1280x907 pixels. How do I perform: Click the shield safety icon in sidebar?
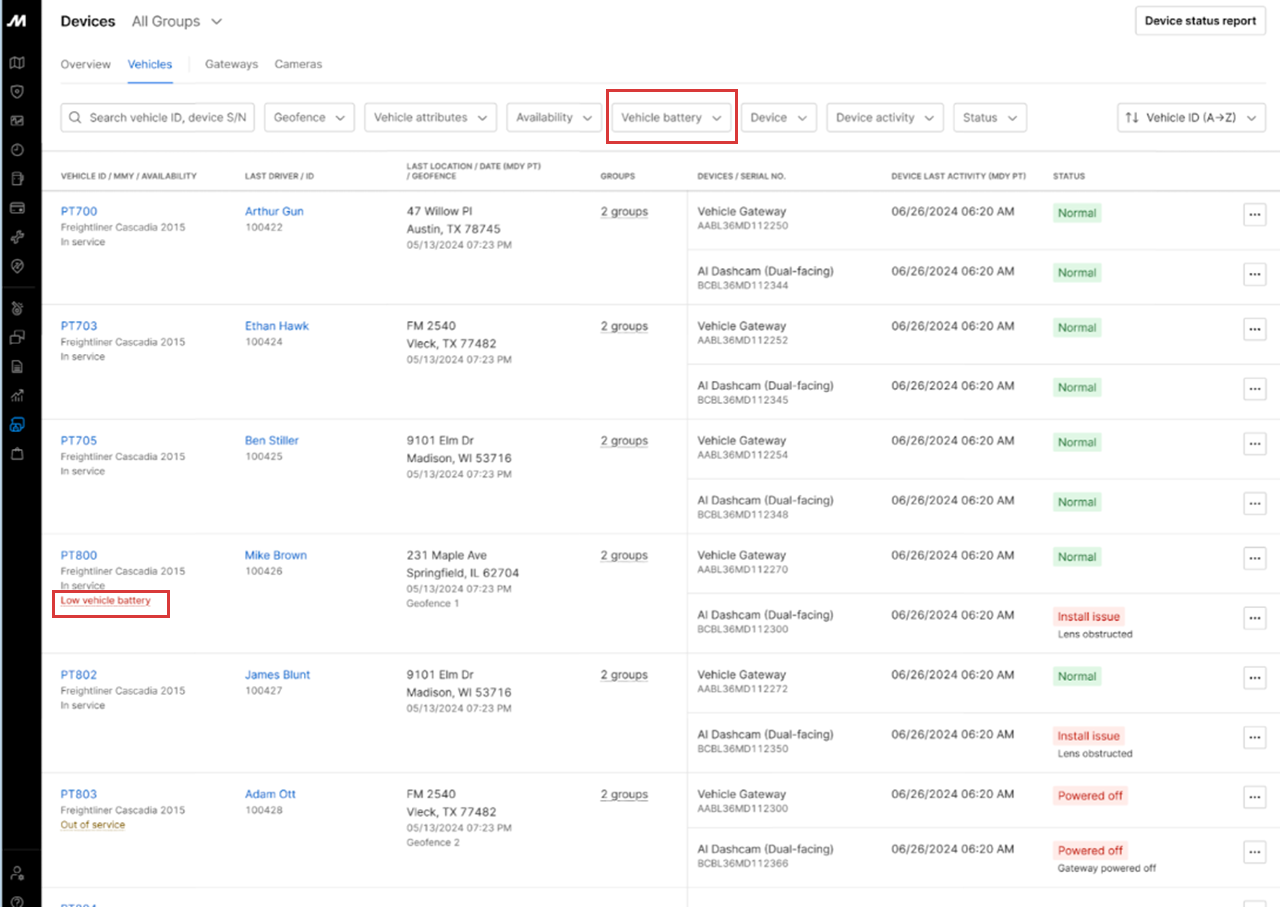tap(17, 92)
